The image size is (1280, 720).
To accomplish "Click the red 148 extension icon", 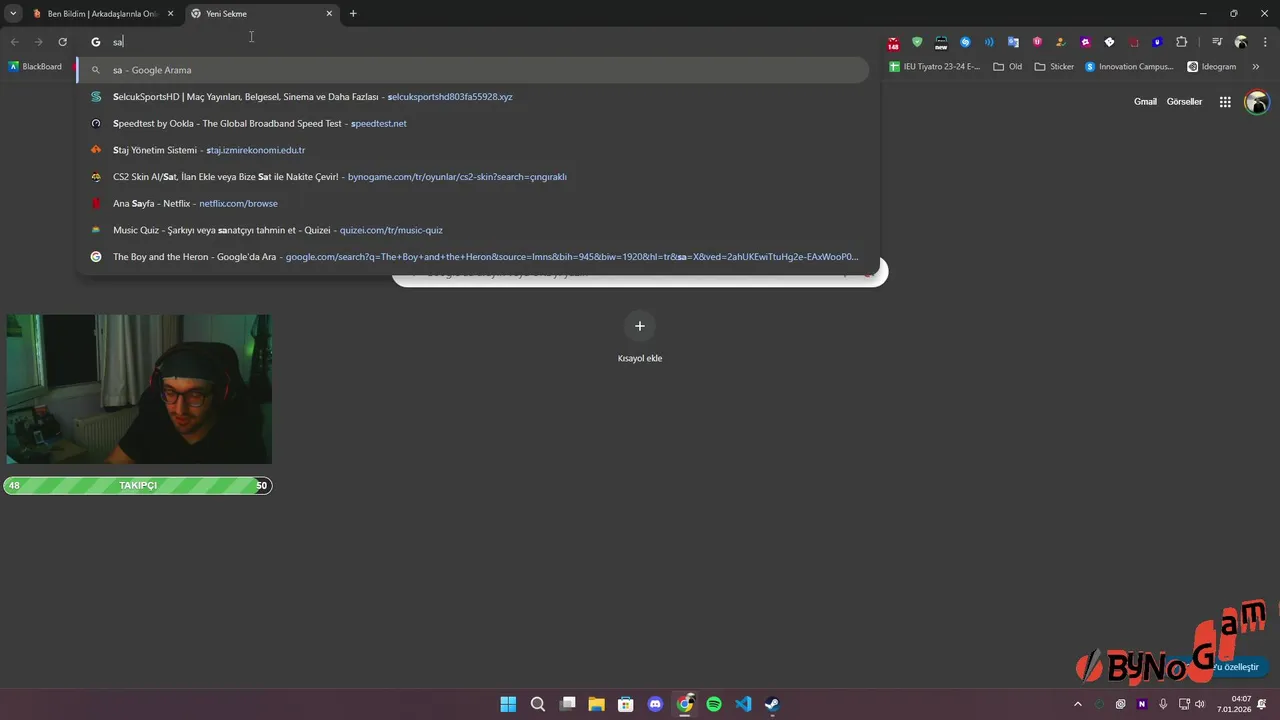I will point(893,43).
